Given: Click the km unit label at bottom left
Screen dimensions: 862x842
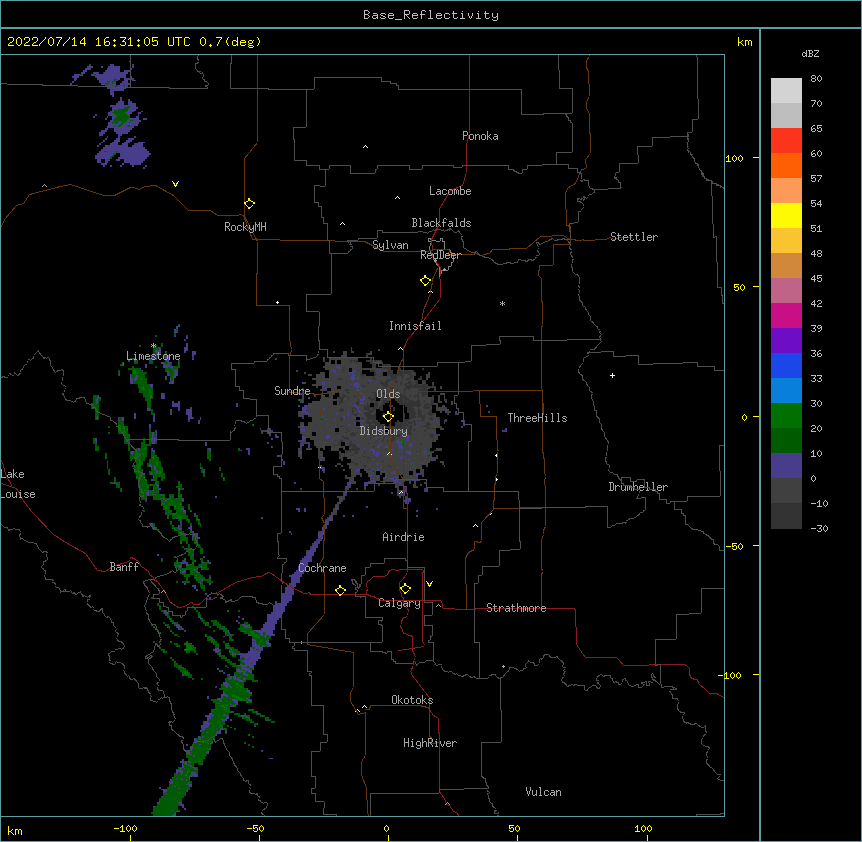Looking at the screenshot, I should pos(15,831).
